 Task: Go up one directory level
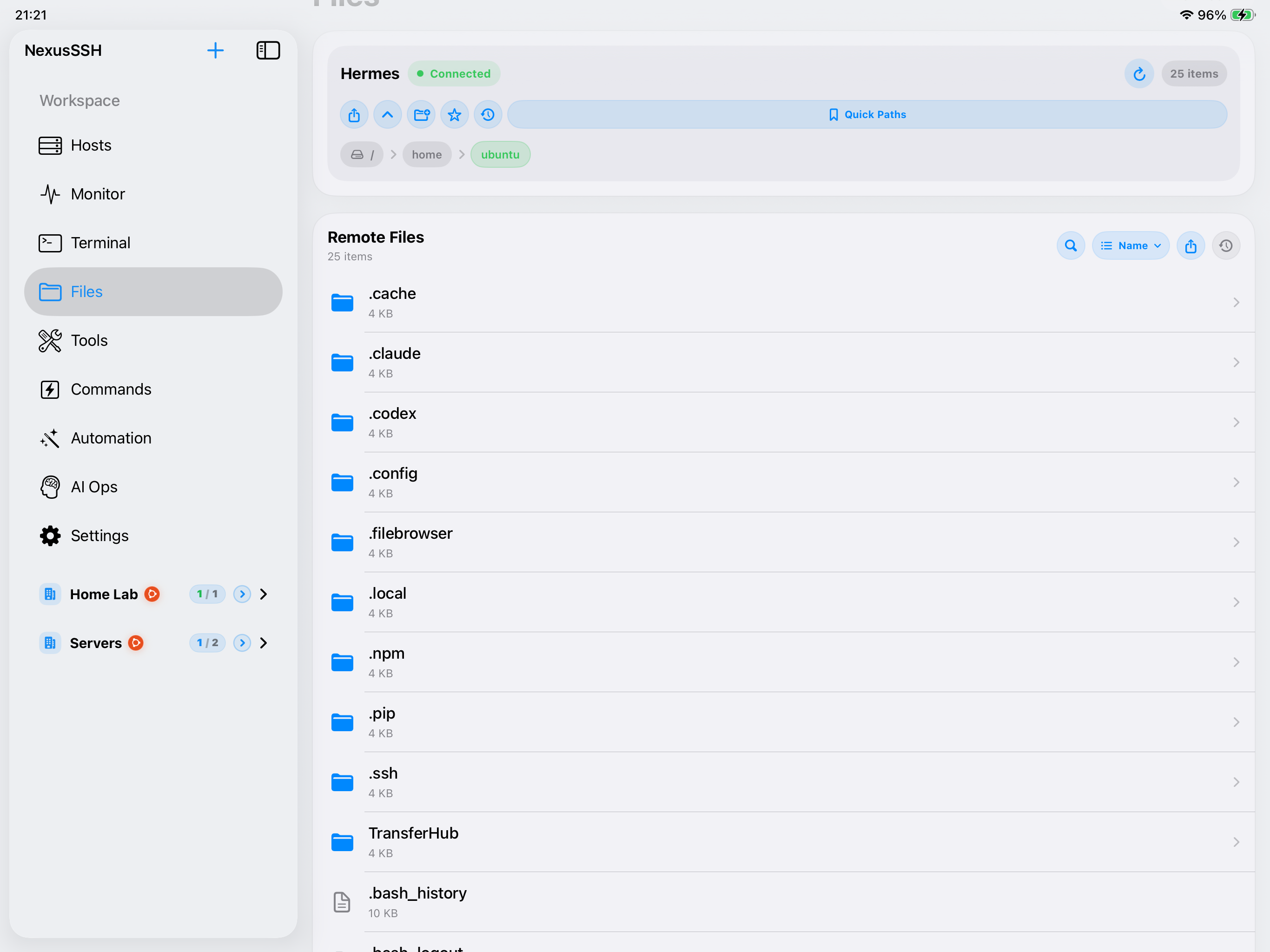pyautogui.click(x=388, y=115)
